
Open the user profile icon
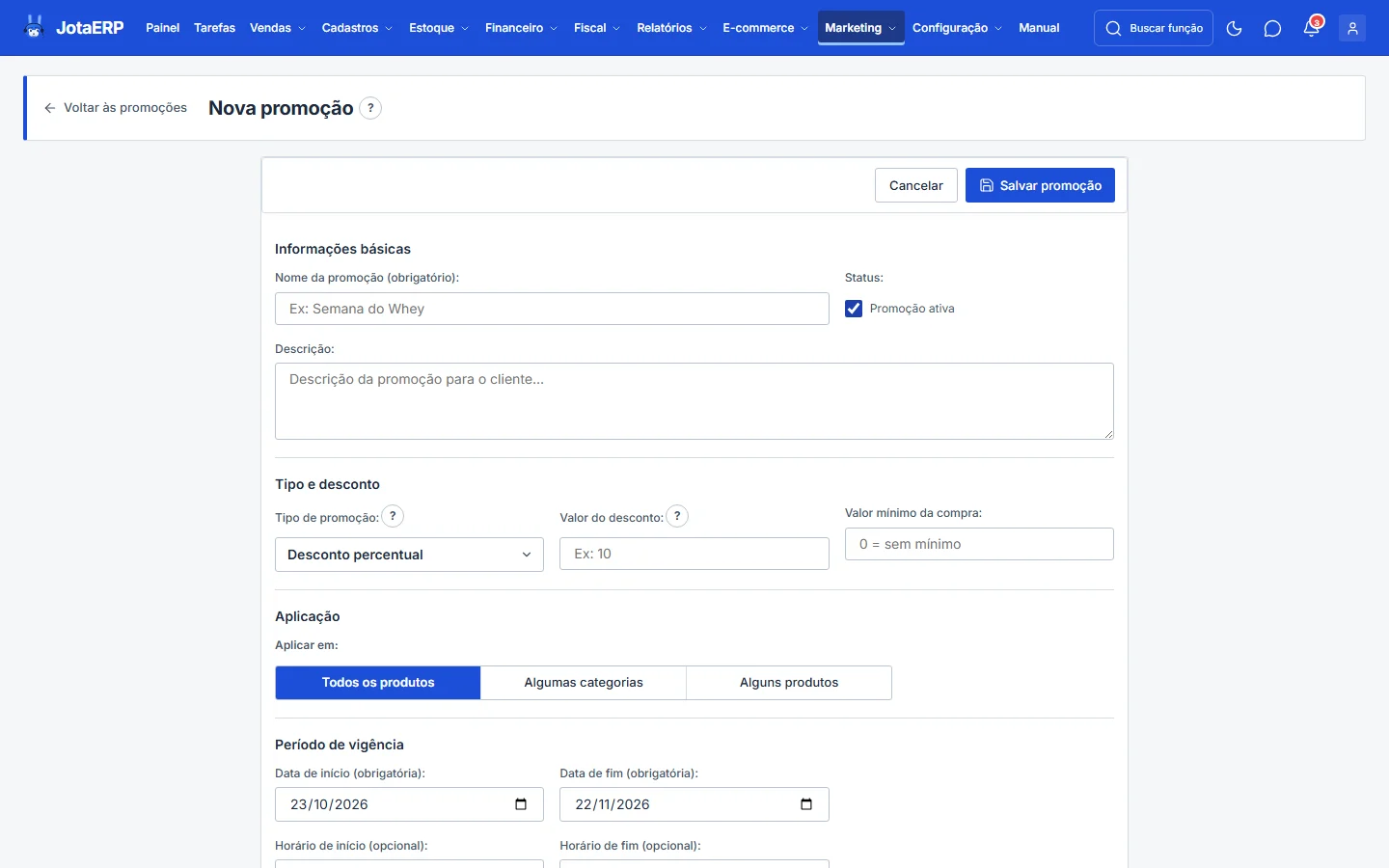click(x=1352, y=28)
